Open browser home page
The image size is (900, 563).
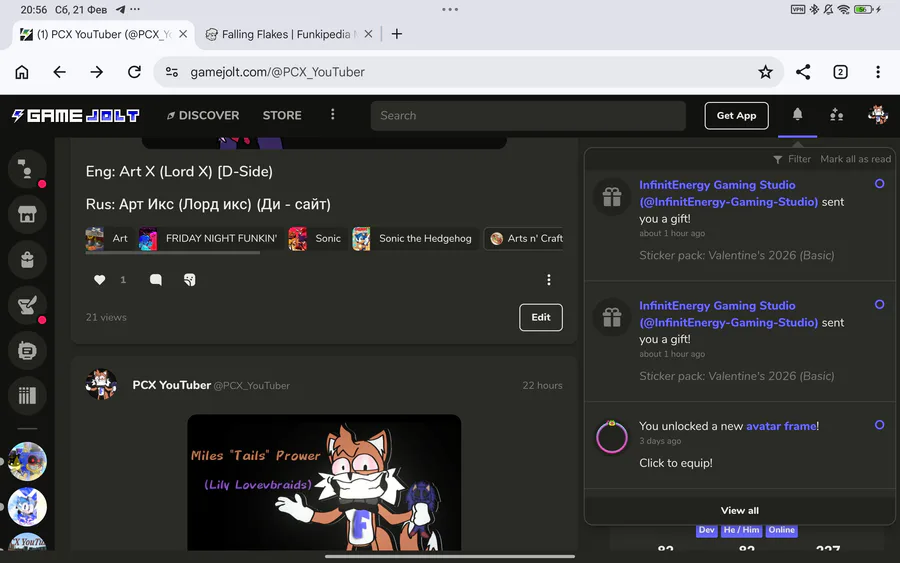(x=22, y=72)
